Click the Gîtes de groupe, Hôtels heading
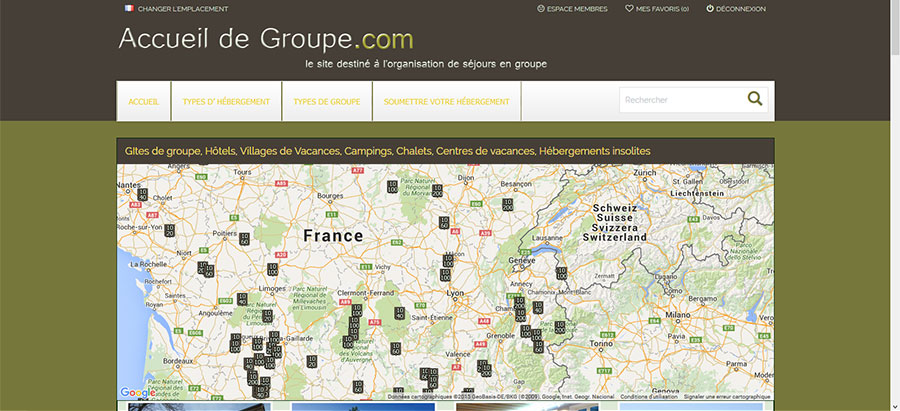This screenshot has width=900, height=411. 388,152
